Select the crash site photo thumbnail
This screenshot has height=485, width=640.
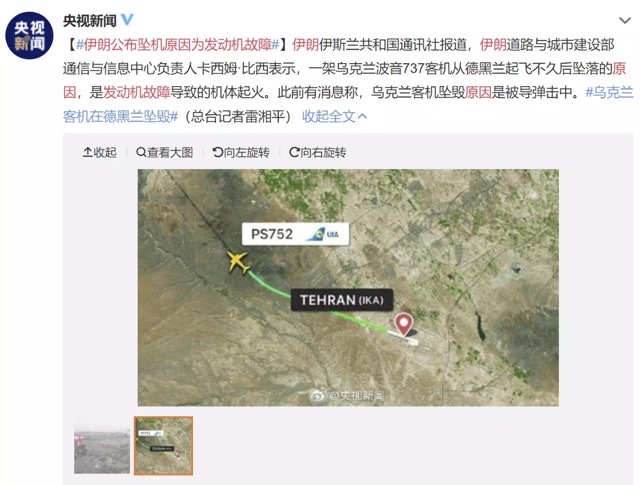102,445
